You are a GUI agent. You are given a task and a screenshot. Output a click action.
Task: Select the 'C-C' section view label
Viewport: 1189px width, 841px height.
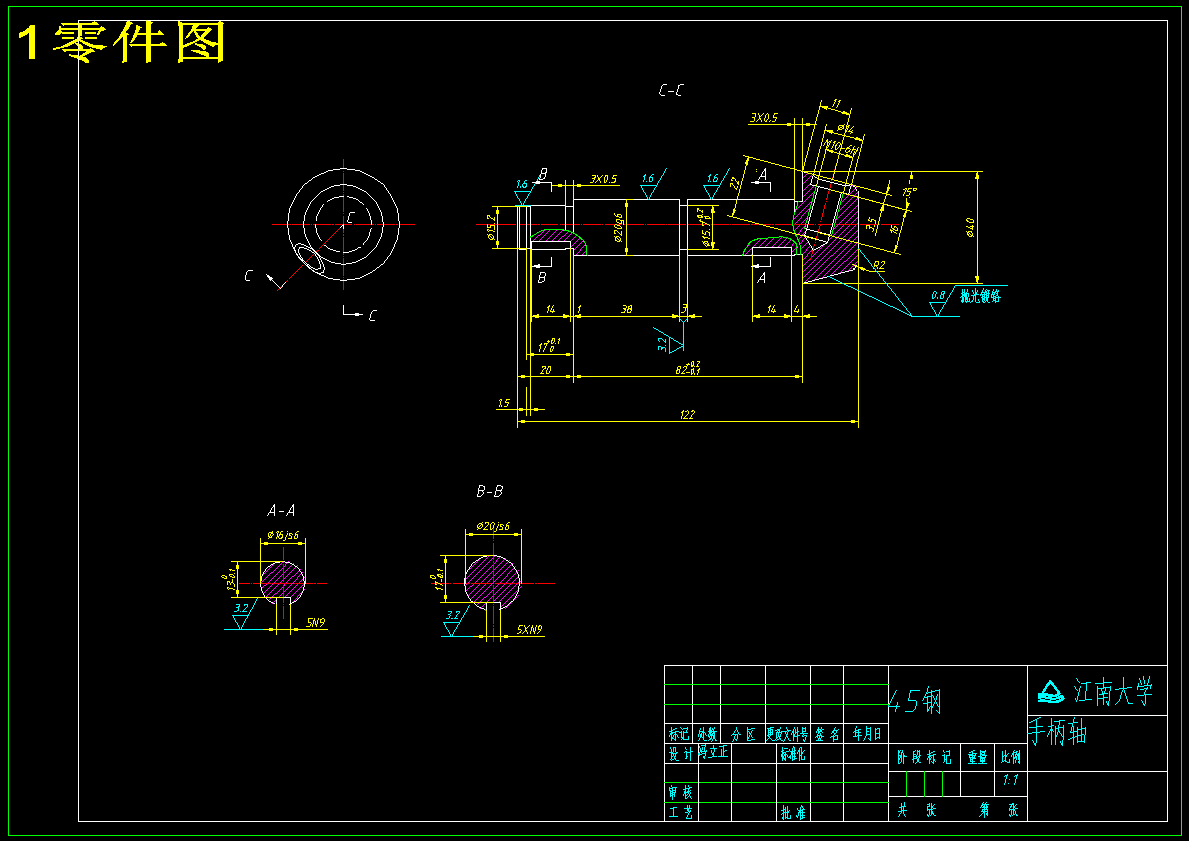pyautogui.click(x=670, y=91)
